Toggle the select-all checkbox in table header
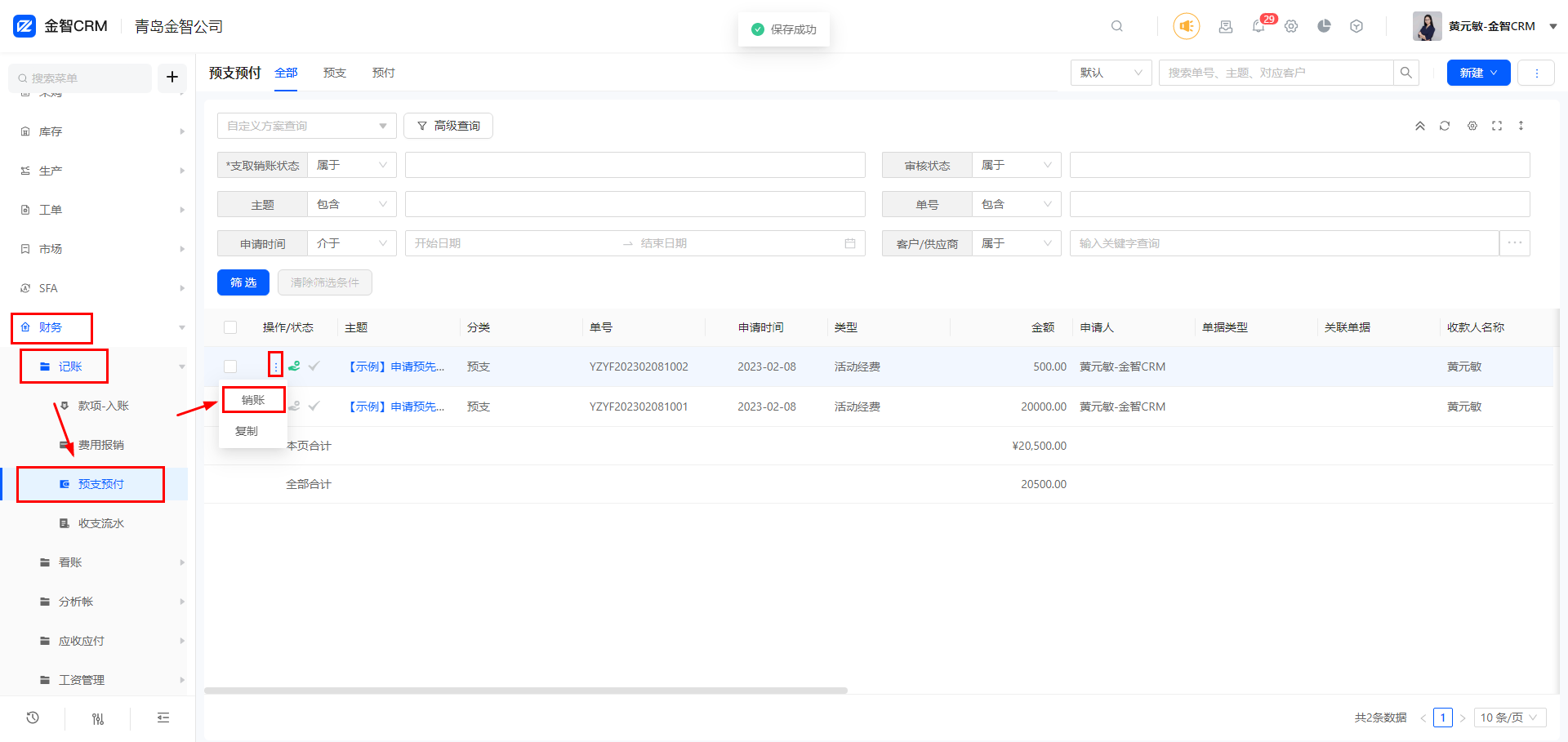 pyautogui.click(x=230, y=327)
